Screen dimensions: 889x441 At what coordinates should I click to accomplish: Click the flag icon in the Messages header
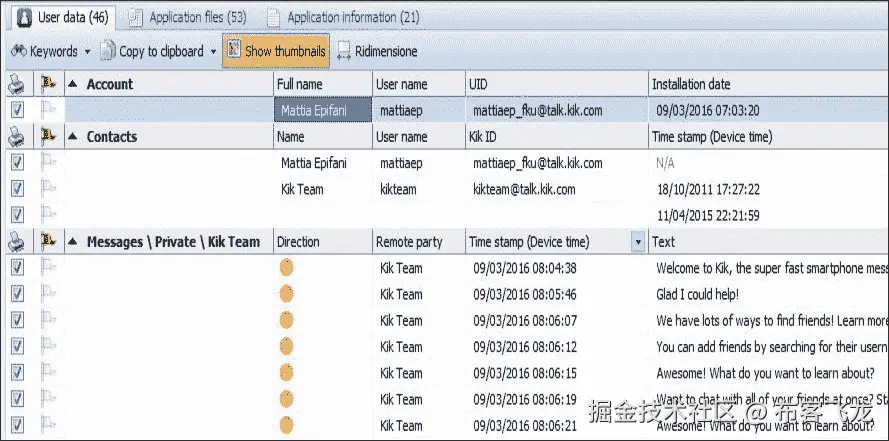[49, 241]
